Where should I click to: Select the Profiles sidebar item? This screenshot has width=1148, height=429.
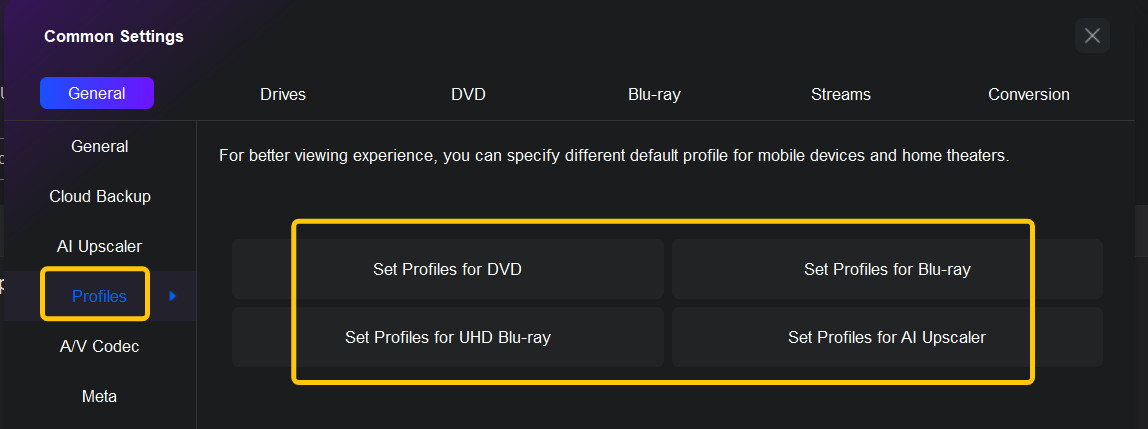tap(99, 296)
